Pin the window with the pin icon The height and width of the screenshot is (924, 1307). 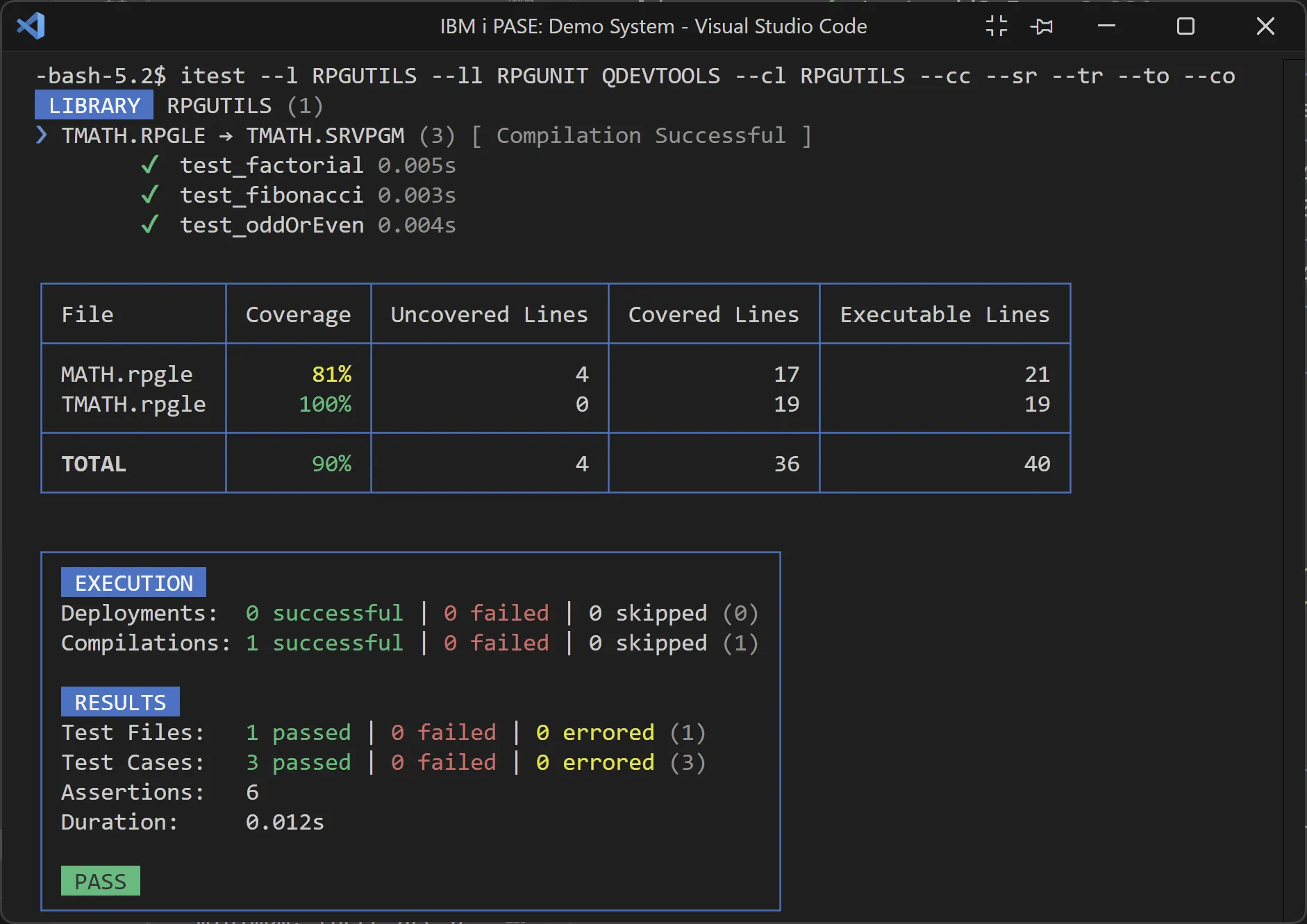pyautogui.click(x=1041, y=26)
